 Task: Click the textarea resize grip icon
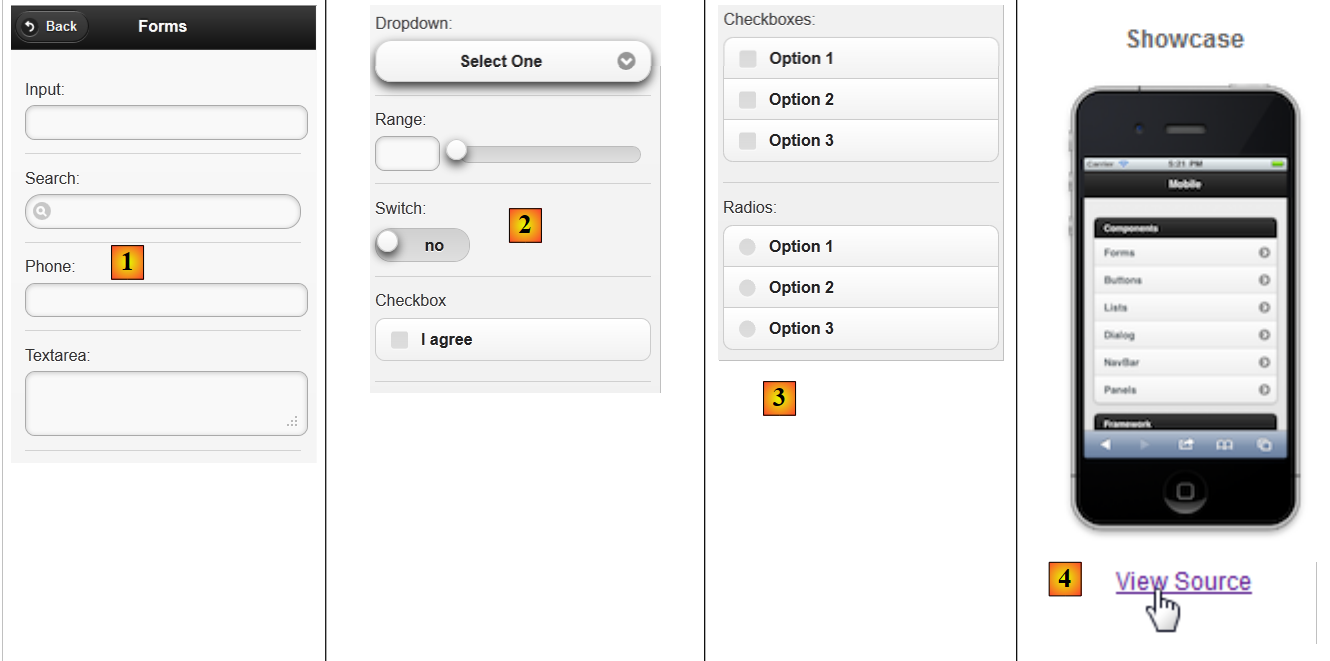click(292, 422)
